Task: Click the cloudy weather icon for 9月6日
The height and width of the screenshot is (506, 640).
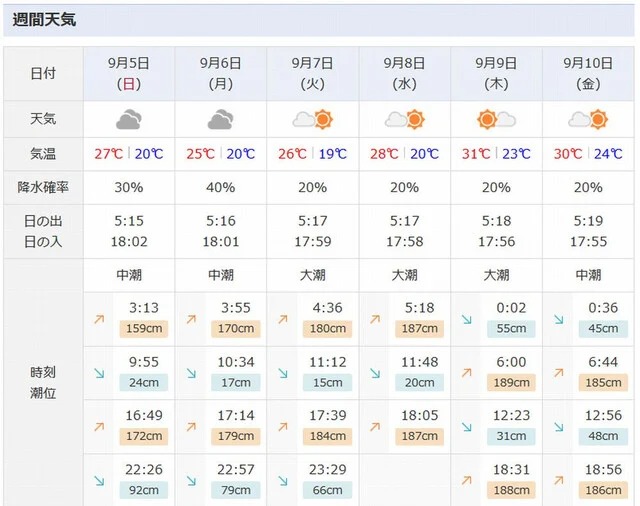Action: (x=220, y=119)
